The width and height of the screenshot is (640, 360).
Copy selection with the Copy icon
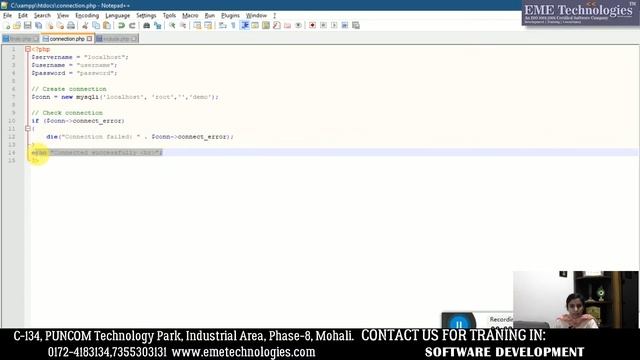pyautogui.click(x=96, y=25)
